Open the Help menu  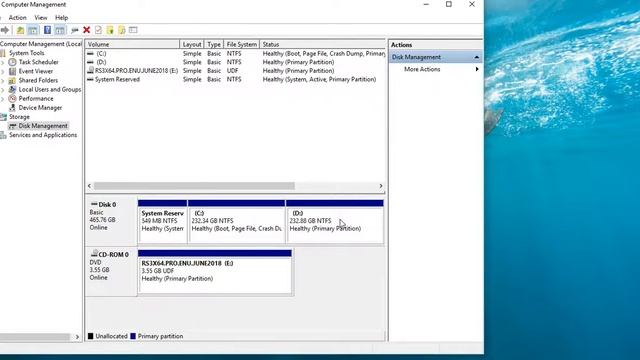(62, 18)
